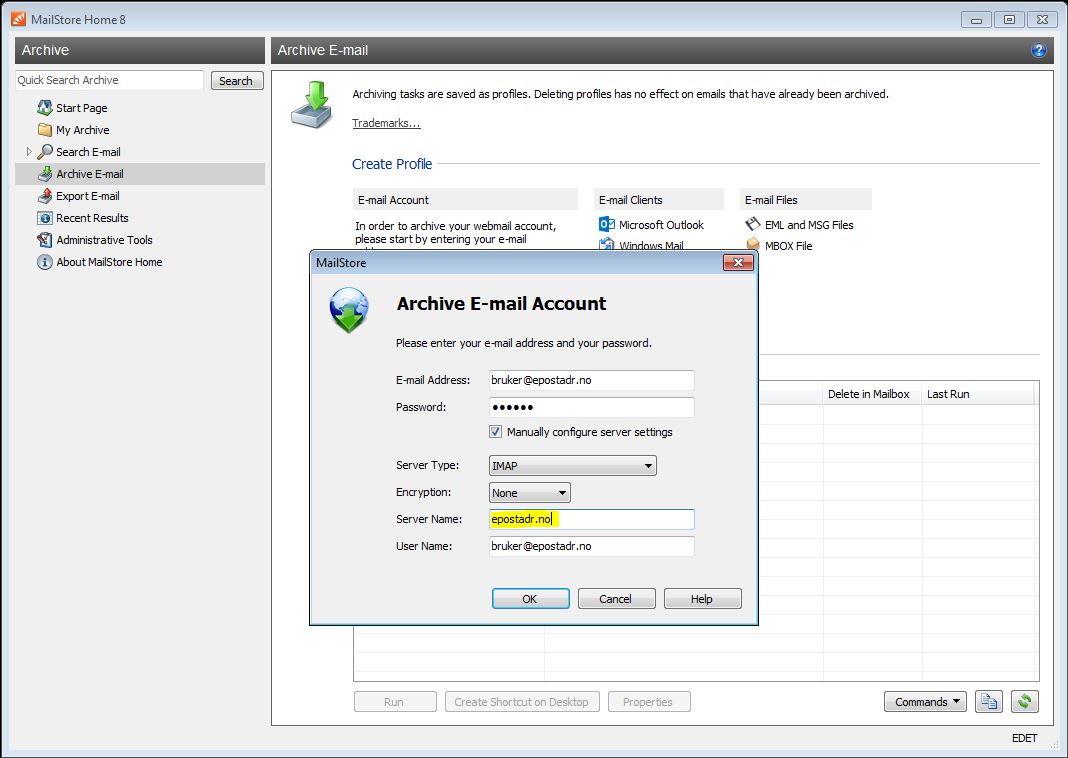Maximize the MailStore Home window

coord(1009,20)
